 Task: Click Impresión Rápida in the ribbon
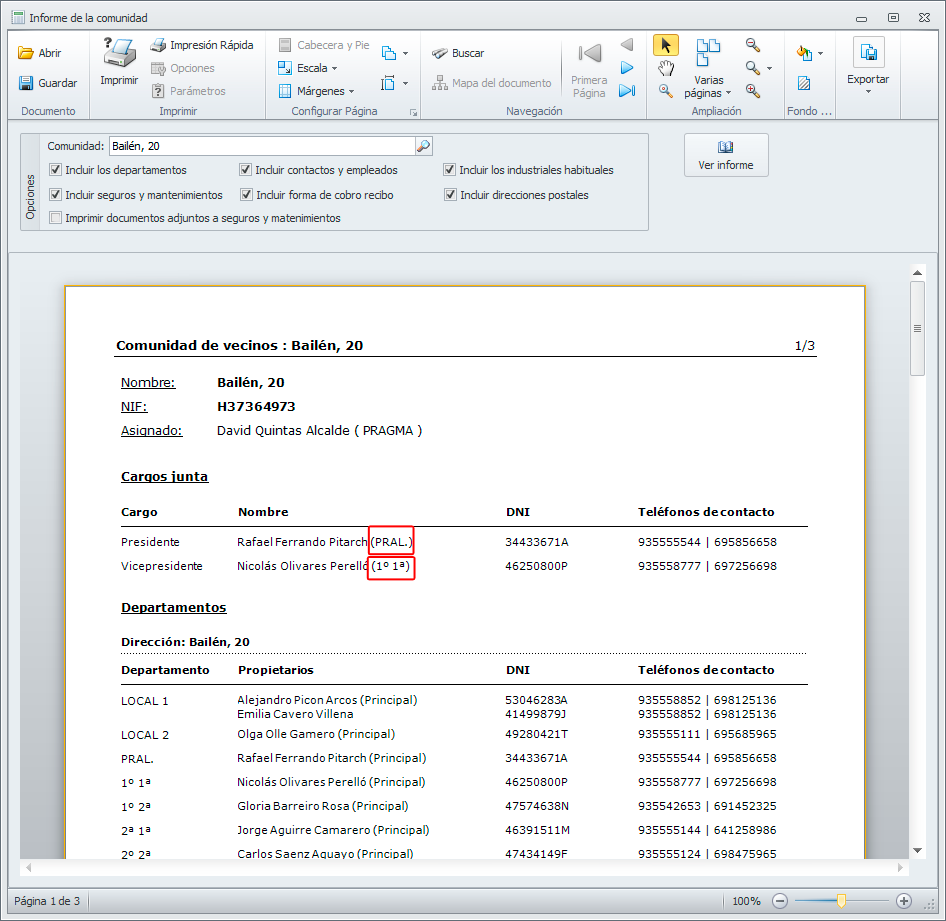click(201, 45)
